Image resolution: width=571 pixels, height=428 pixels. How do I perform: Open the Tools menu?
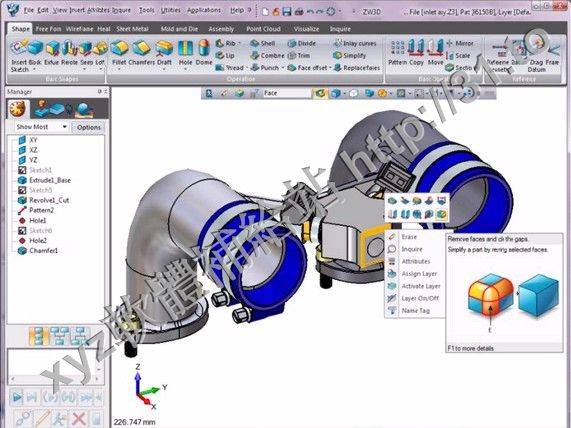pyautogui.click(x=147, y=10)
